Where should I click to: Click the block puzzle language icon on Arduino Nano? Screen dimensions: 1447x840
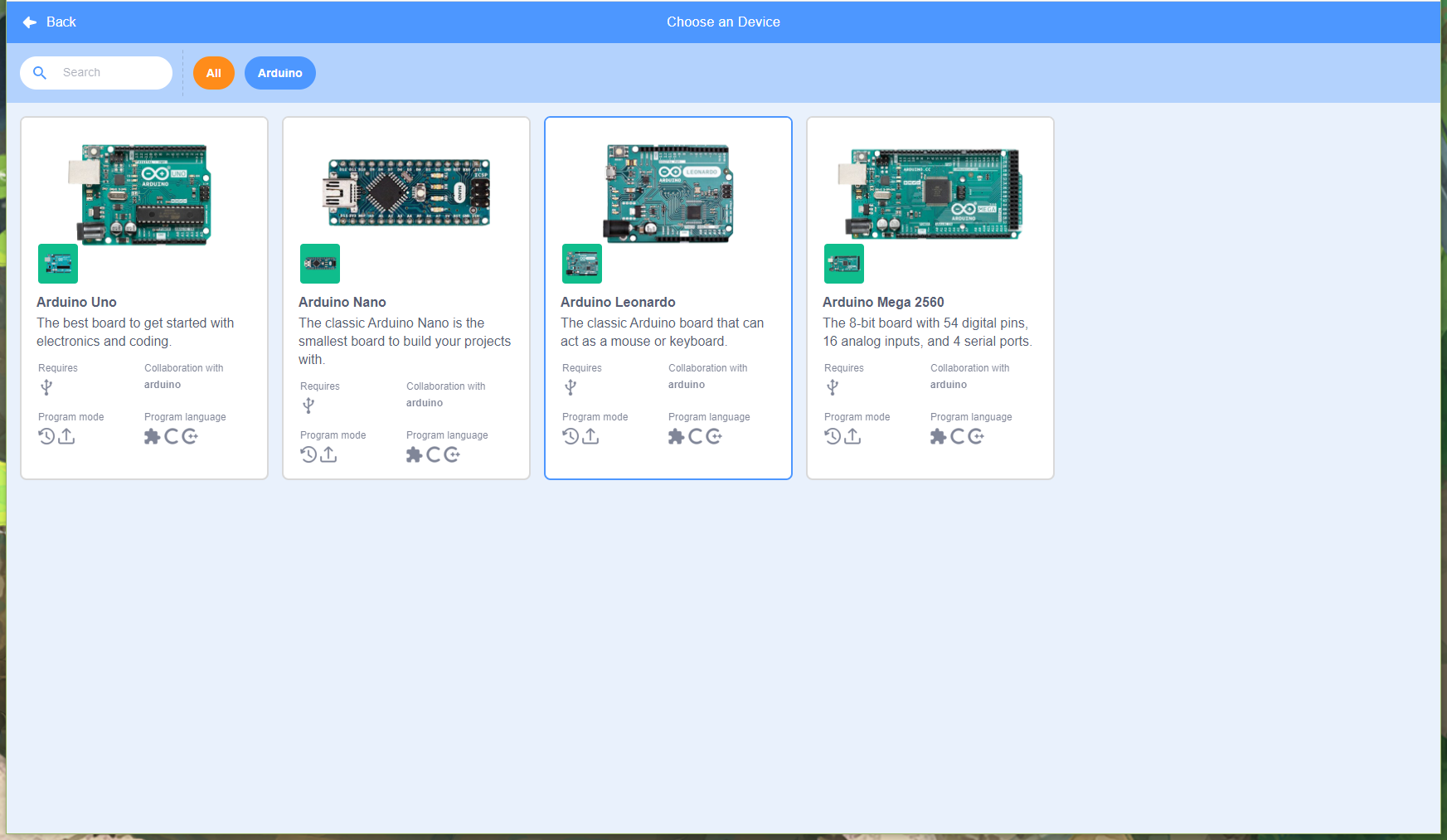(x=415, y=454)
